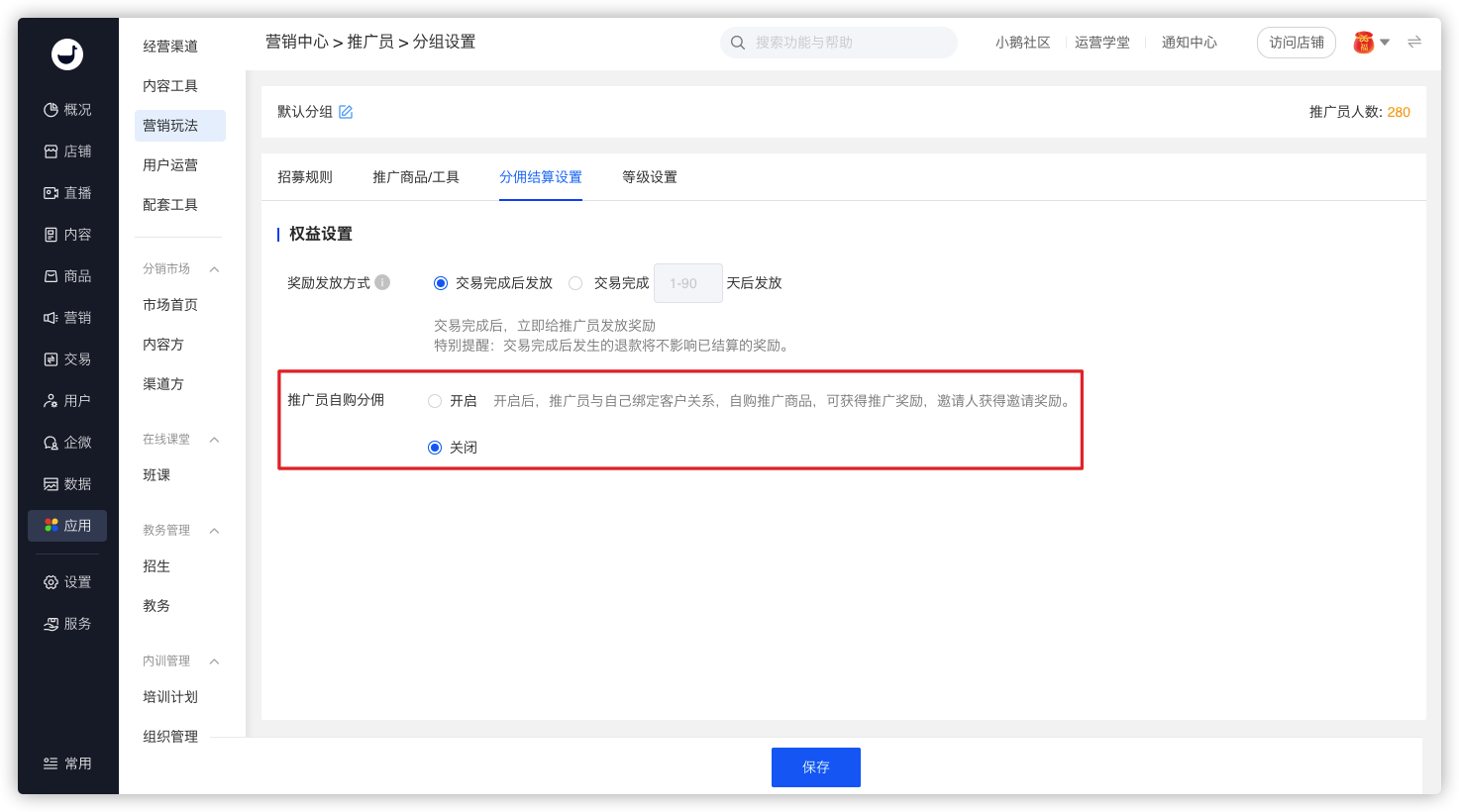1459x812 pixels.
Task: Collapse the 教务管理 section
Action: (214, 531)
